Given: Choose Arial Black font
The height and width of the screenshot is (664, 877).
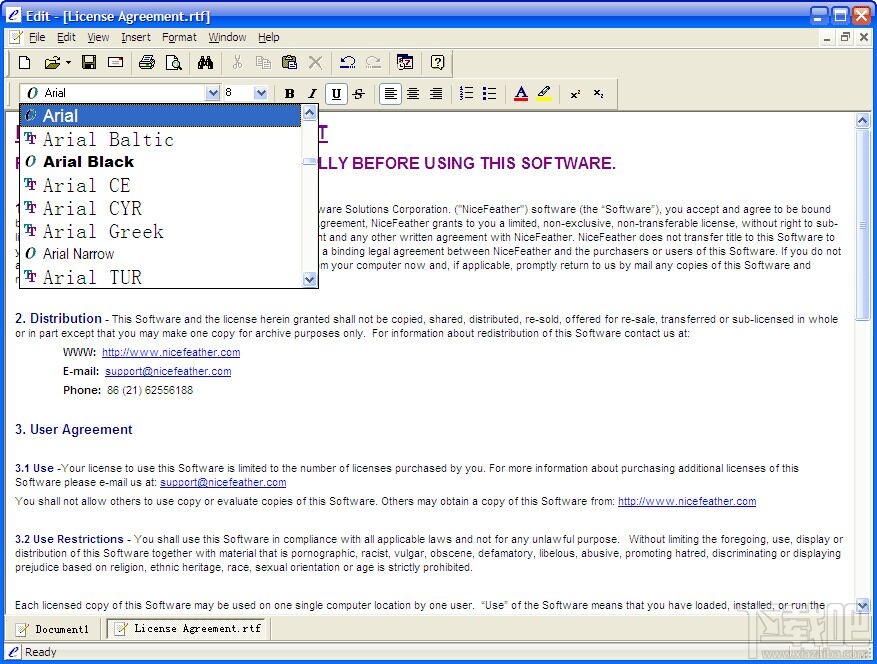Looking at the screenshot, I should point(161,162).
